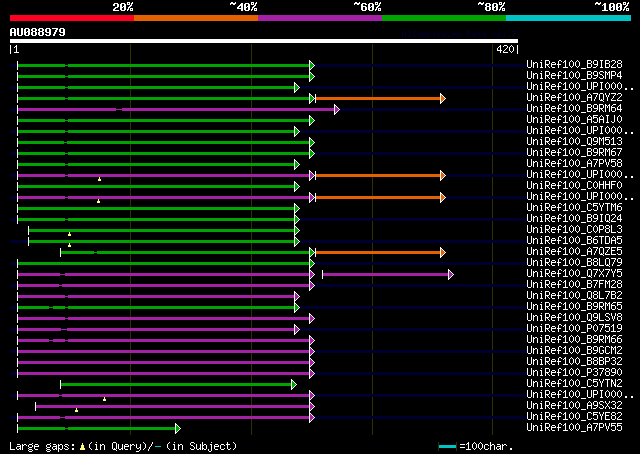Select hit label UniRef100_Q7X7Y5
Image resolution: width=640 pixels, height=454 pixels.
[574, 274]
